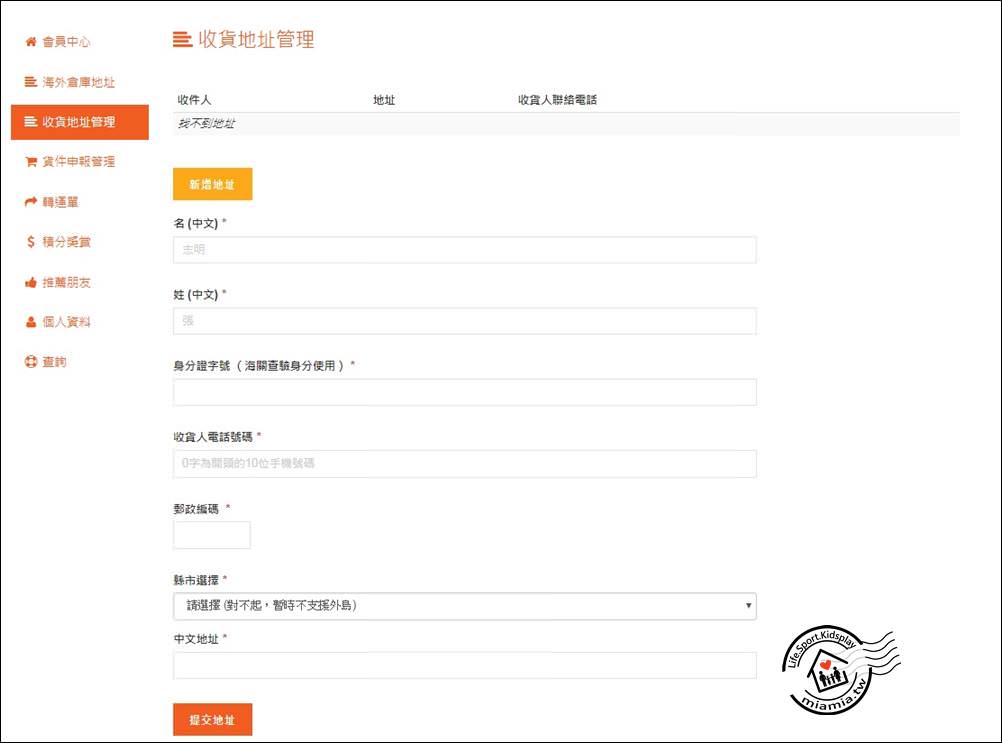Click the lifebuoy icon beside 查詢
Image resolution: width=1002 pixels, height=743 pixels.
(x=31, y=362)
